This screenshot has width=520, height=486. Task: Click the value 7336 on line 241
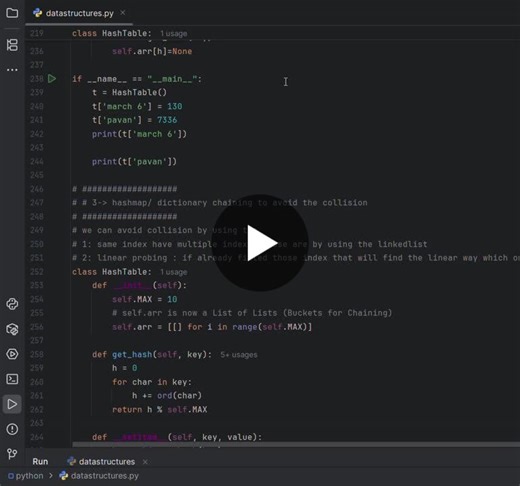pyautogui.click(x=167, y=120)
